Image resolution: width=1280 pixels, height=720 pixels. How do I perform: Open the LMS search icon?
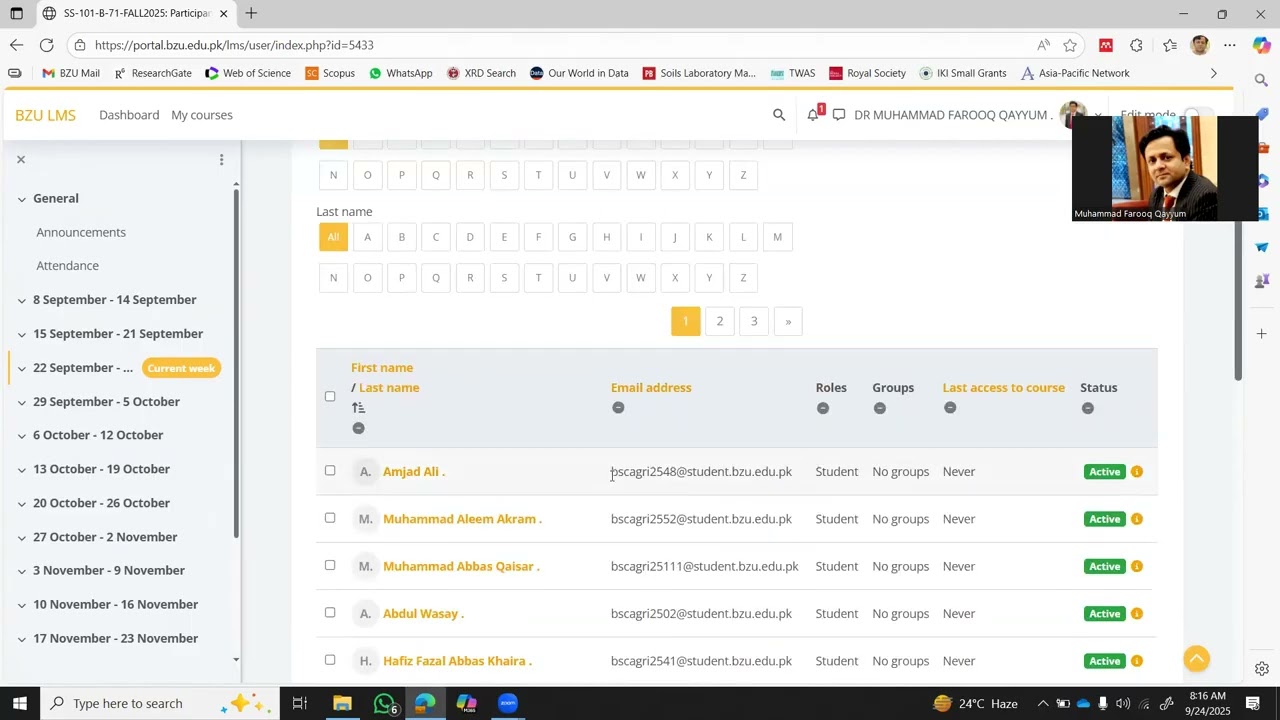click(779, 115)
